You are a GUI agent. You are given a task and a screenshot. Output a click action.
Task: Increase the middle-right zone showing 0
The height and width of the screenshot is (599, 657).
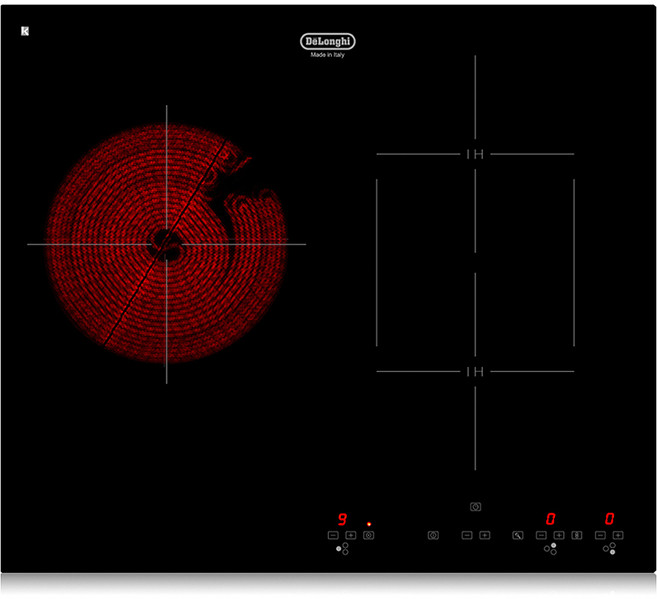coord(559,536)
